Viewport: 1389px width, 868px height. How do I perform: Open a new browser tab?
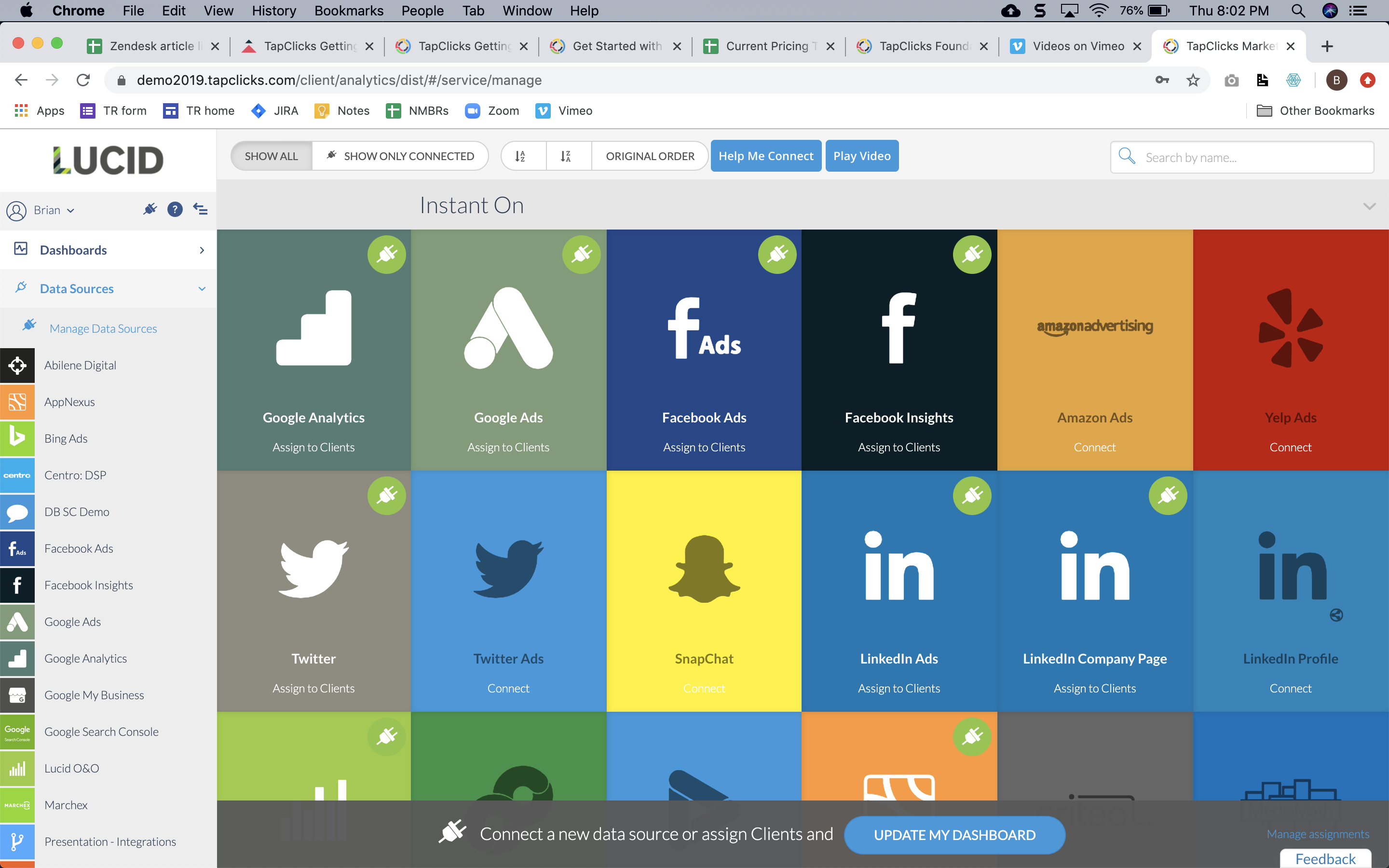pos(1326,46)
